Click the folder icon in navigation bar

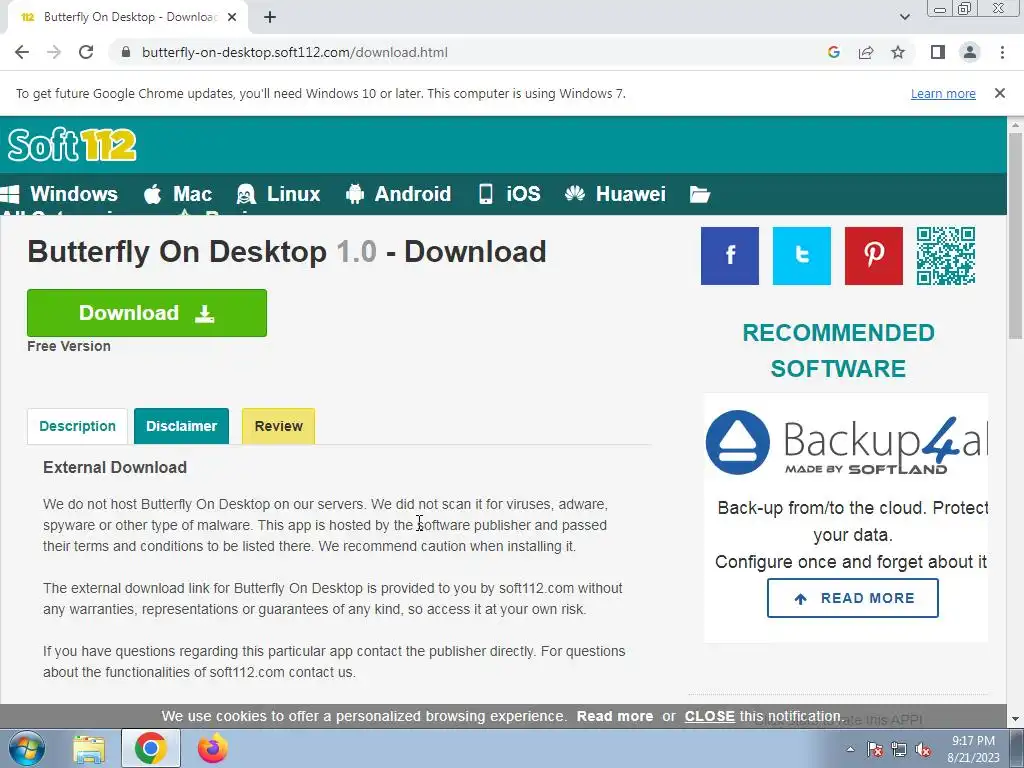(x=699, y=194)
